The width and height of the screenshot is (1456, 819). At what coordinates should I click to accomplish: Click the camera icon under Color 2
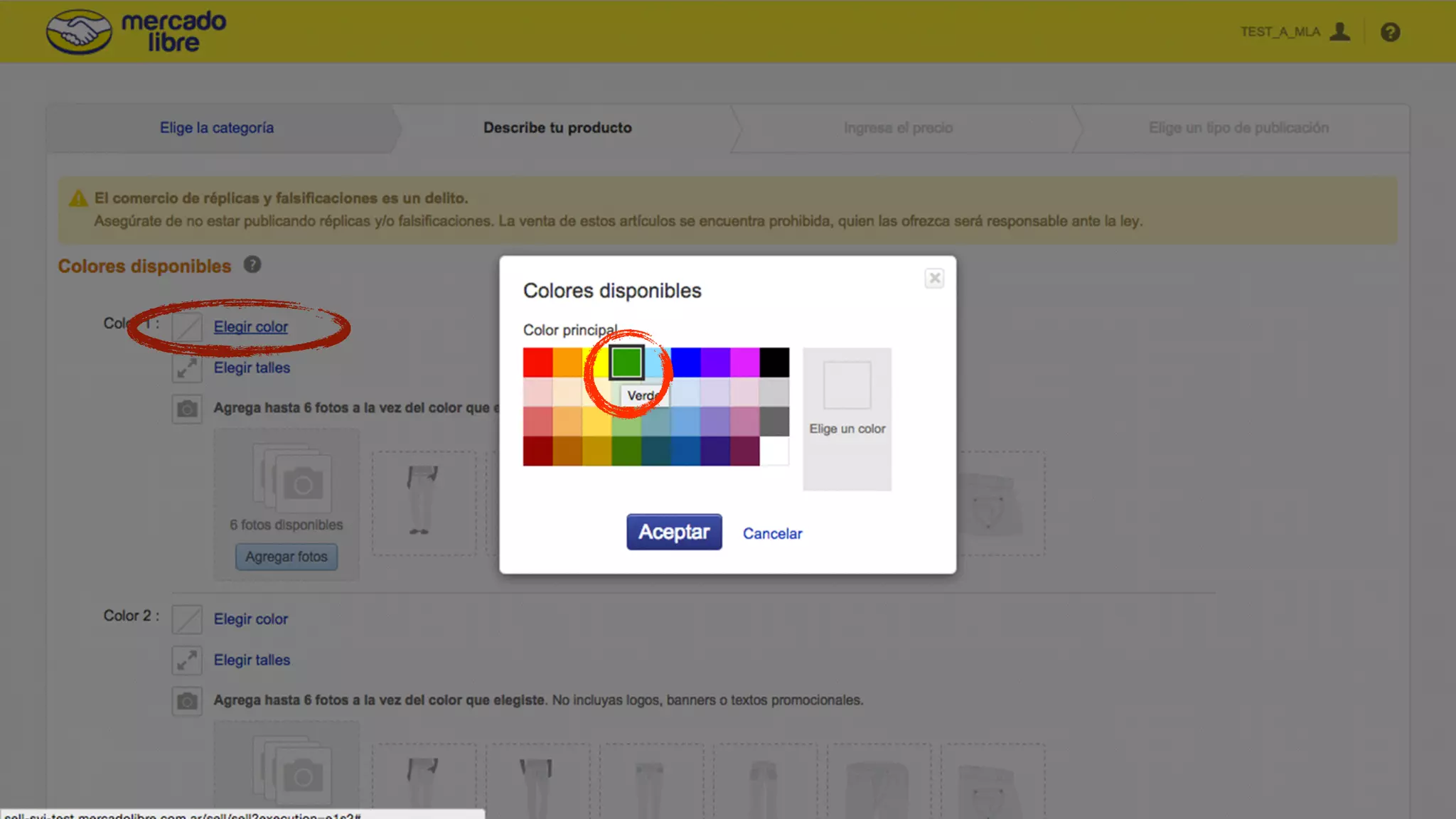coord(187,701)
